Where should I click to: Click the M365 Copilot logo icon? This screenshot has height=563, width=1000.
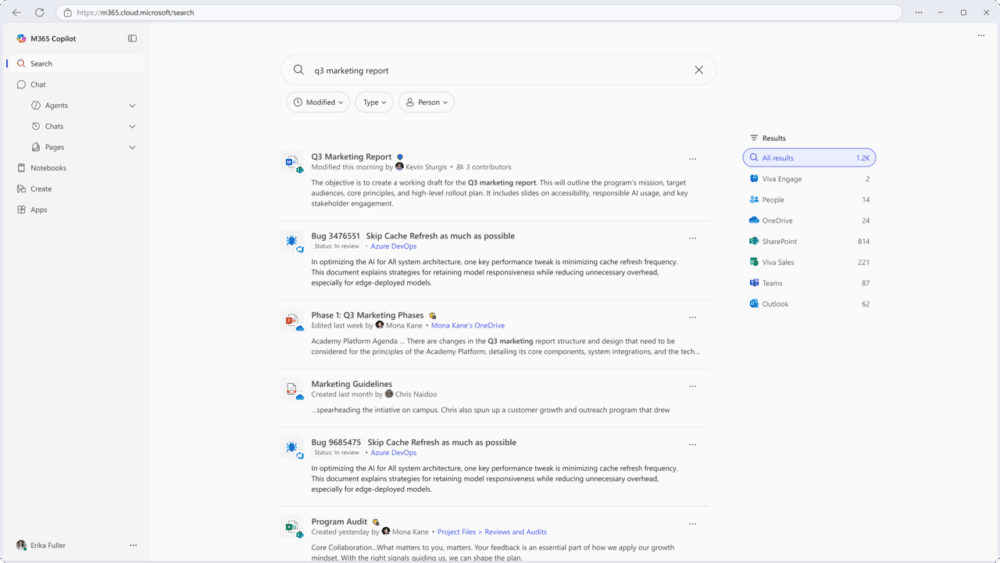pos(21,38)
